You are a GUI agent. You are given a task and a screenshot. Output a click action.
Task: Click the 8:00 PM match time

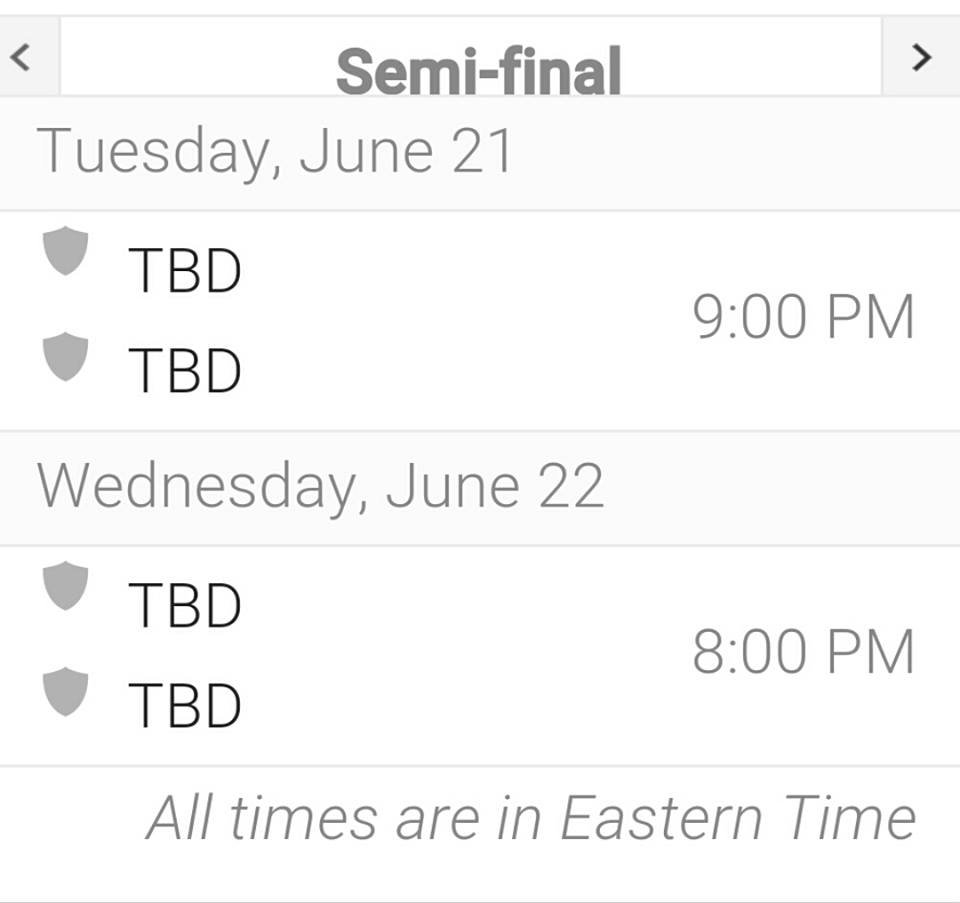coord(803,653)
